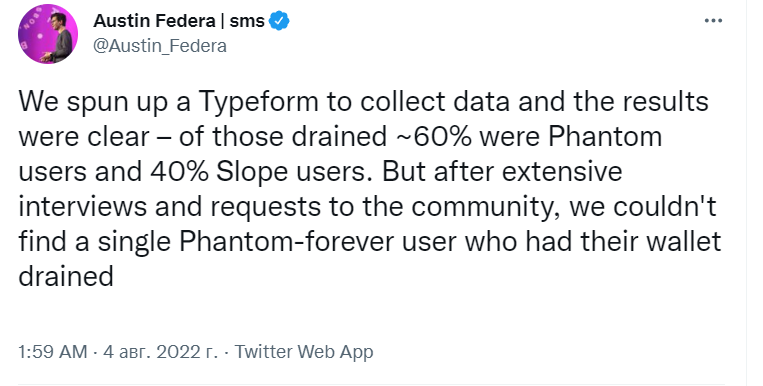Click empty space below the tweet text
Image resolution: width=763 pixels, height=386 pixels.
click(370, 316)
